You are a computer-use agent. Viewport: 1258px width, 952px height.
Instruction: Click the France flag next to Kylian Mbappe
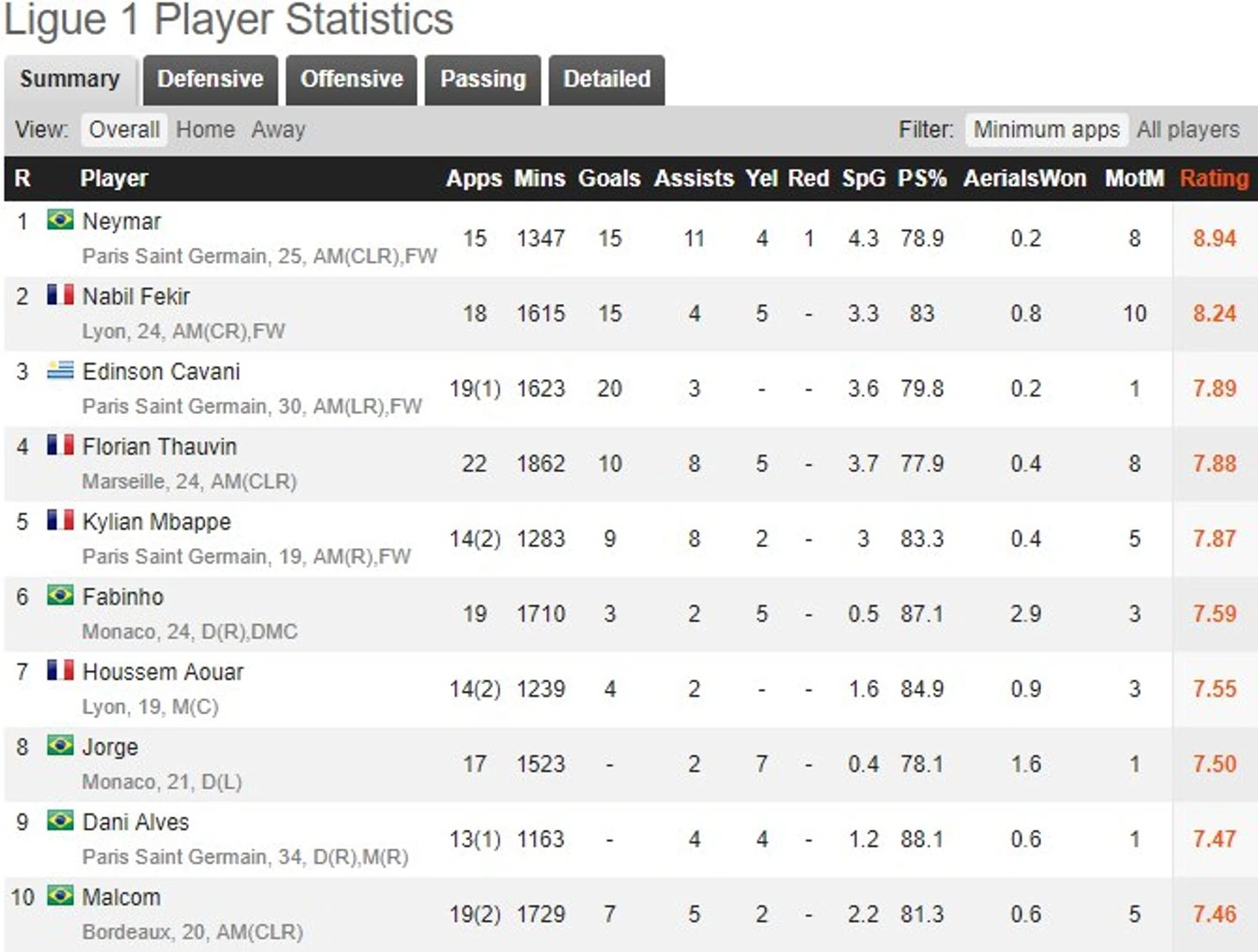[x=60, y=520]
